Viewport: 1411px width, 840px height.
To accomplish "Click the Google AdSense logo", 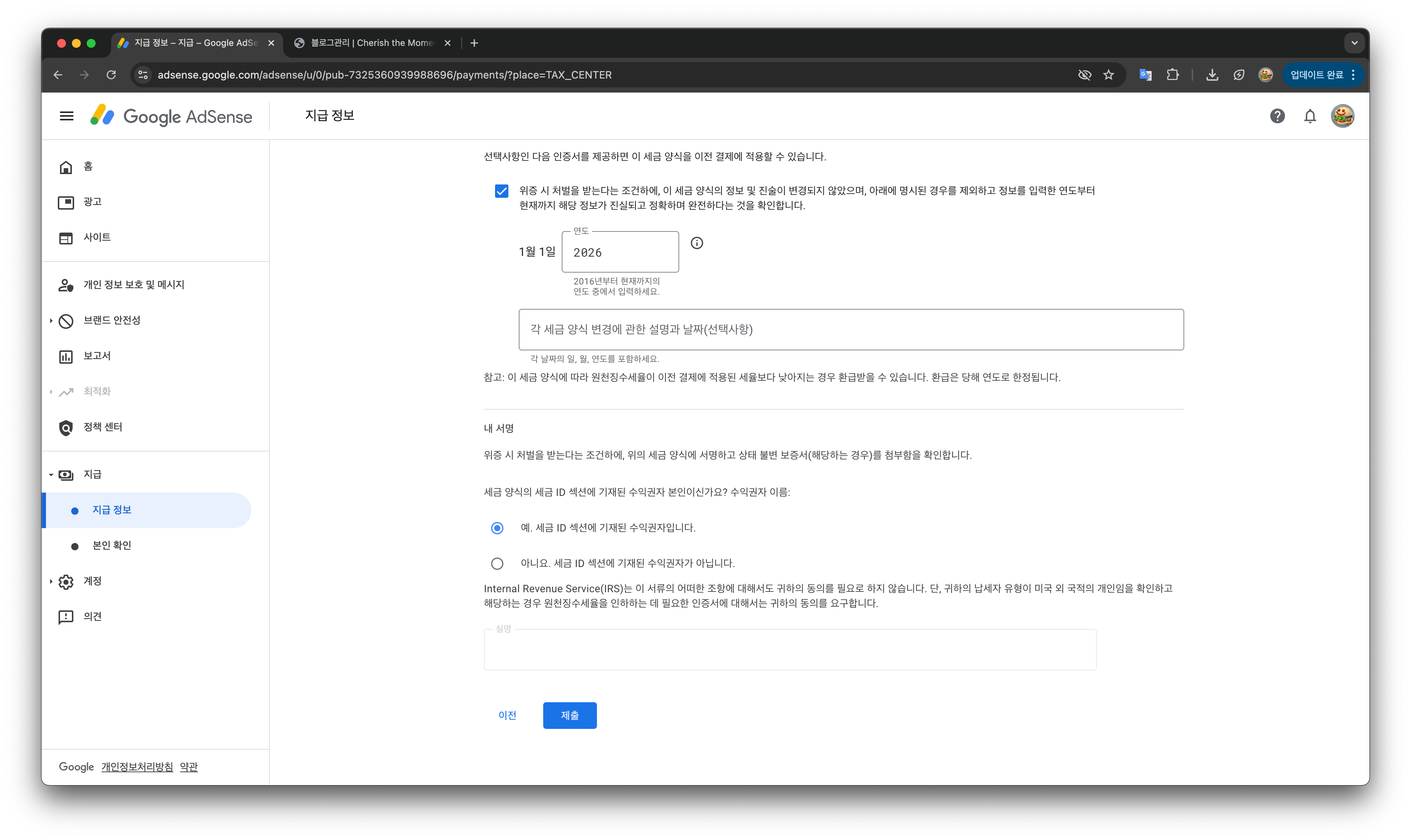I will (x=171, y=116).
